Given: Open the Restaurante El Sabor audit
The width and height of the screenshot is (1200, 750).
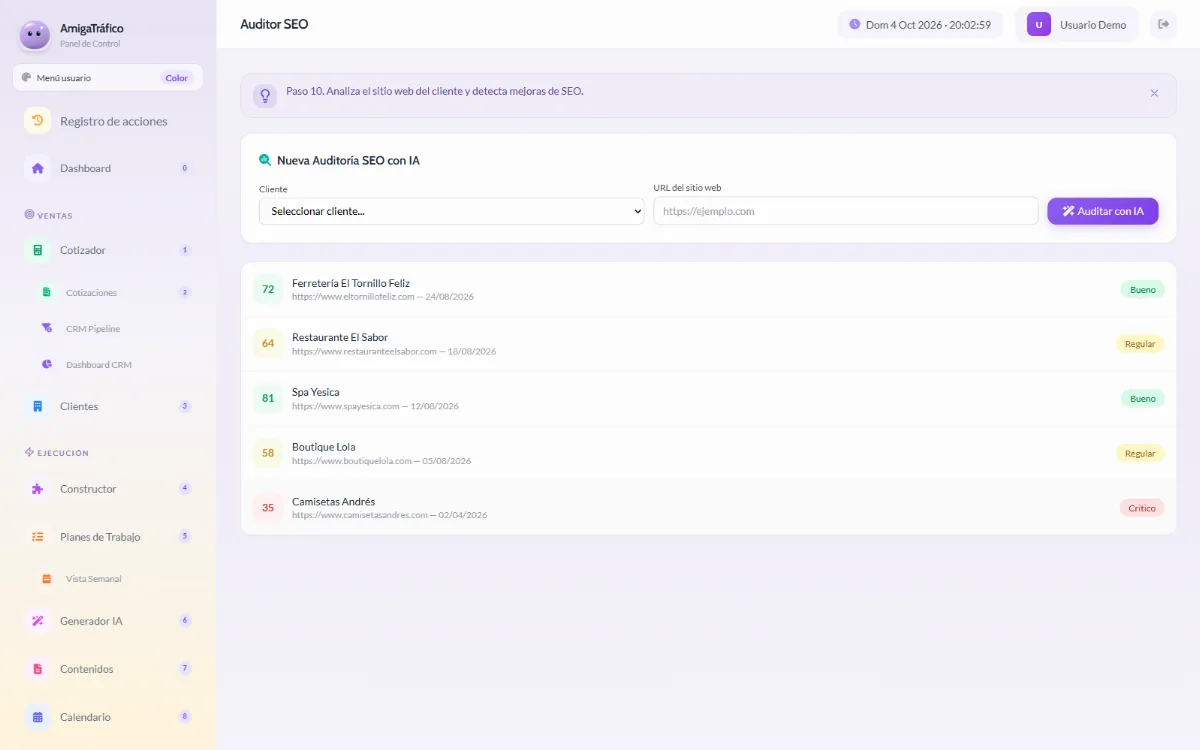Looking at the screenshot, I should click(x=709, y=344).
